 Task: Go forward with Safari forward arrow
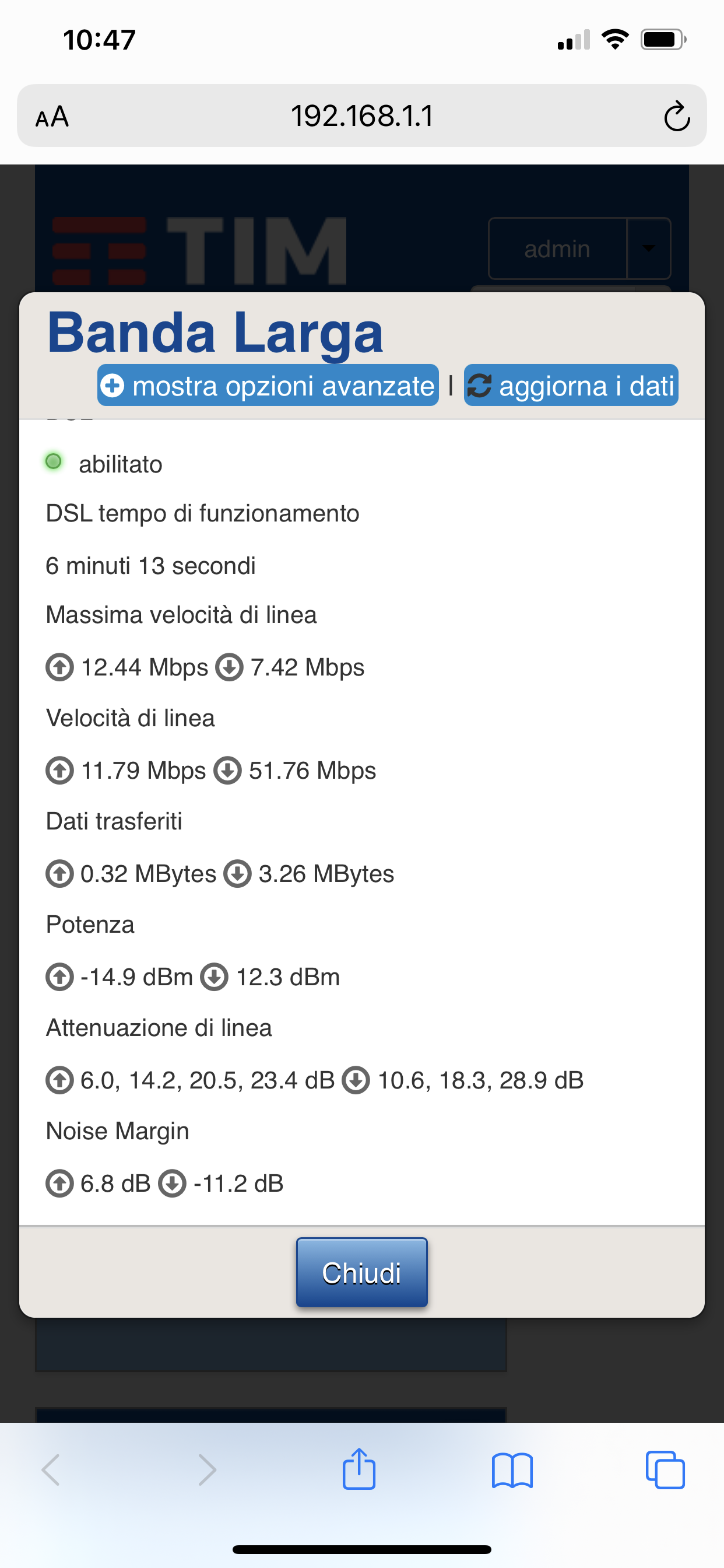pos(207,1470)
